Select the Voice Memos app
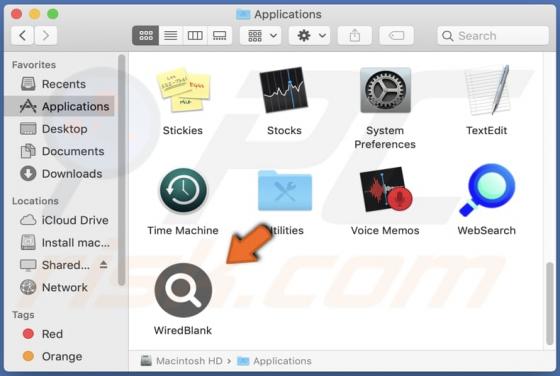 click(x=386, y=190)
